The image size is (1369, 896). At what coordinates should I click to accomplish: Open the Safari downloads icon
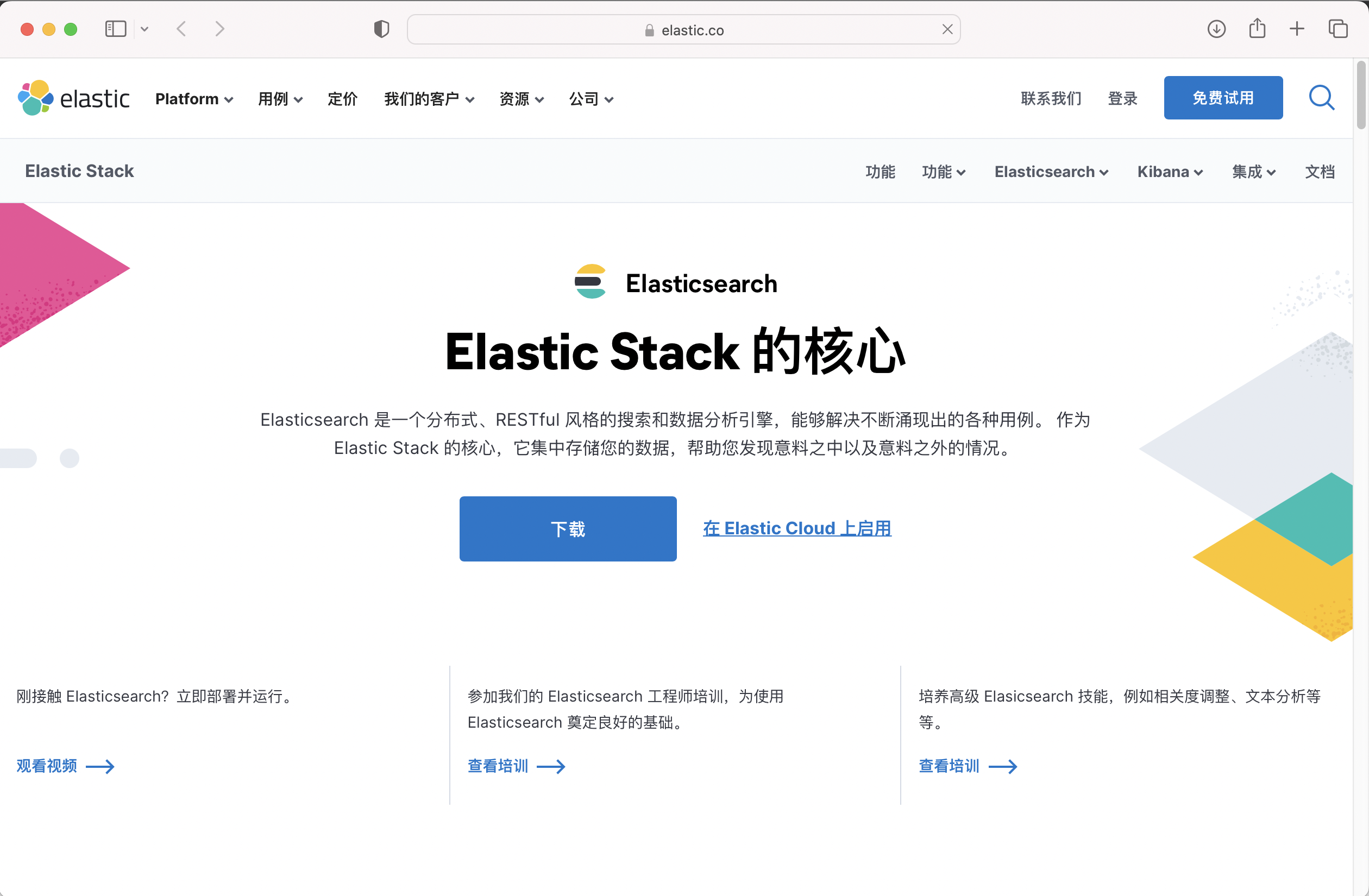tap(1216, 29)
